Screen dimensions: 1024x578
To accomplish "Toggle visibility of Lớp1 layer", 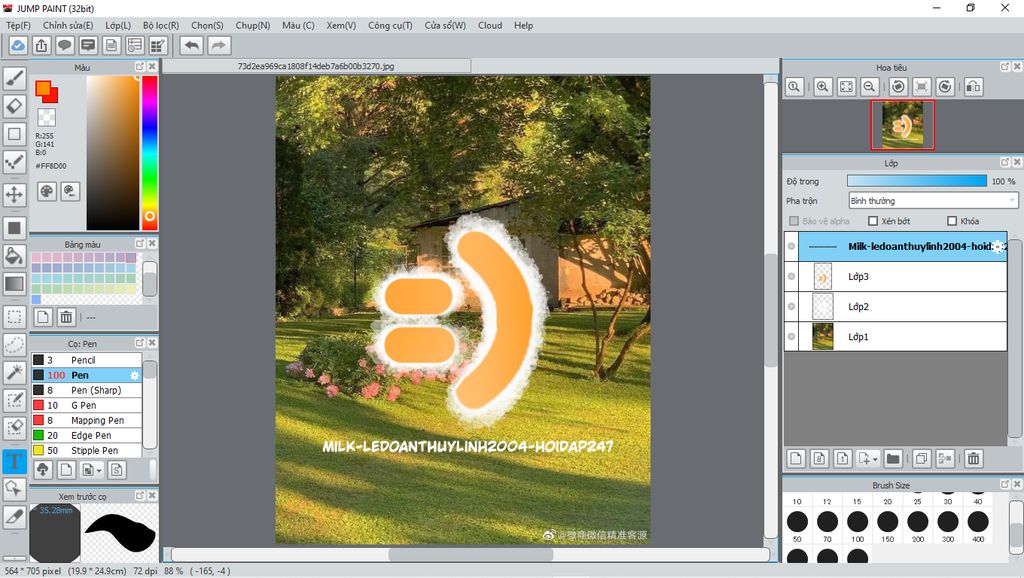I will point(792,336).
